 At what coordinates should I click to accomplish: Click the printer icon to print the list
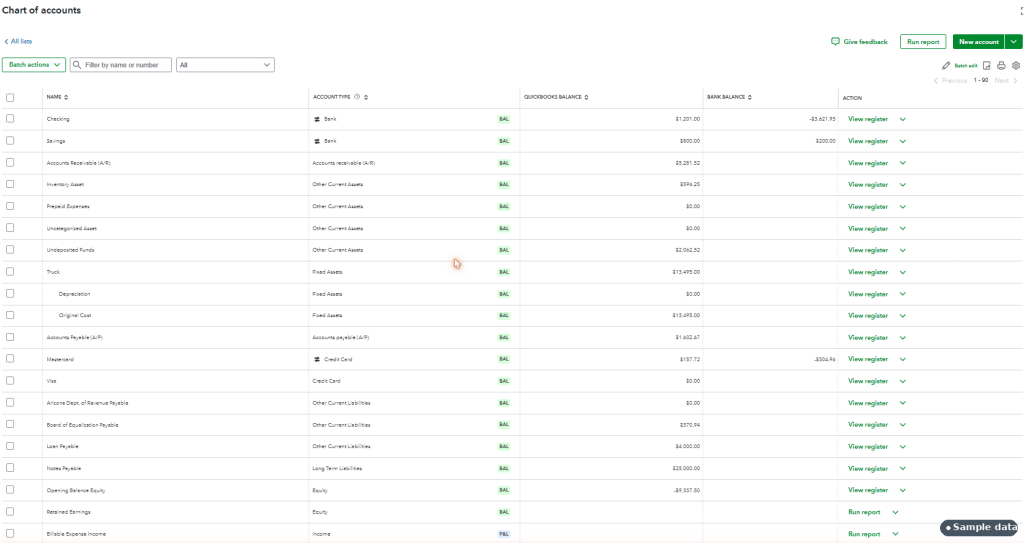point(1001,65)
